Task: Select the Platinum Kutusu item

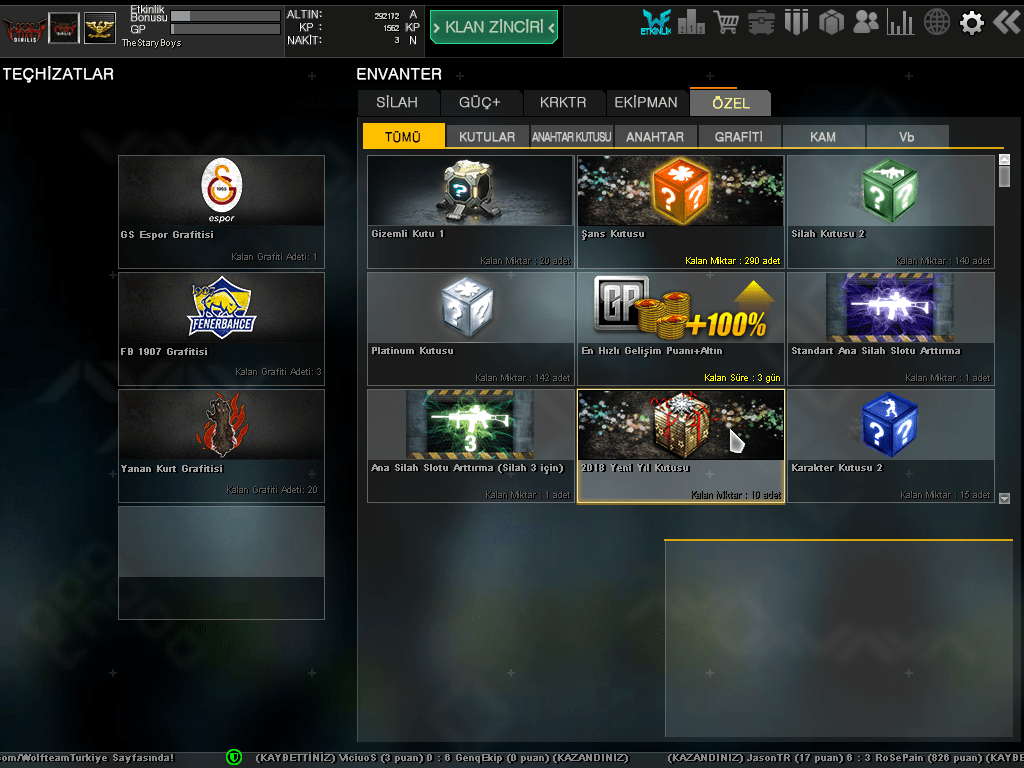Action: (x=471, y=328)
